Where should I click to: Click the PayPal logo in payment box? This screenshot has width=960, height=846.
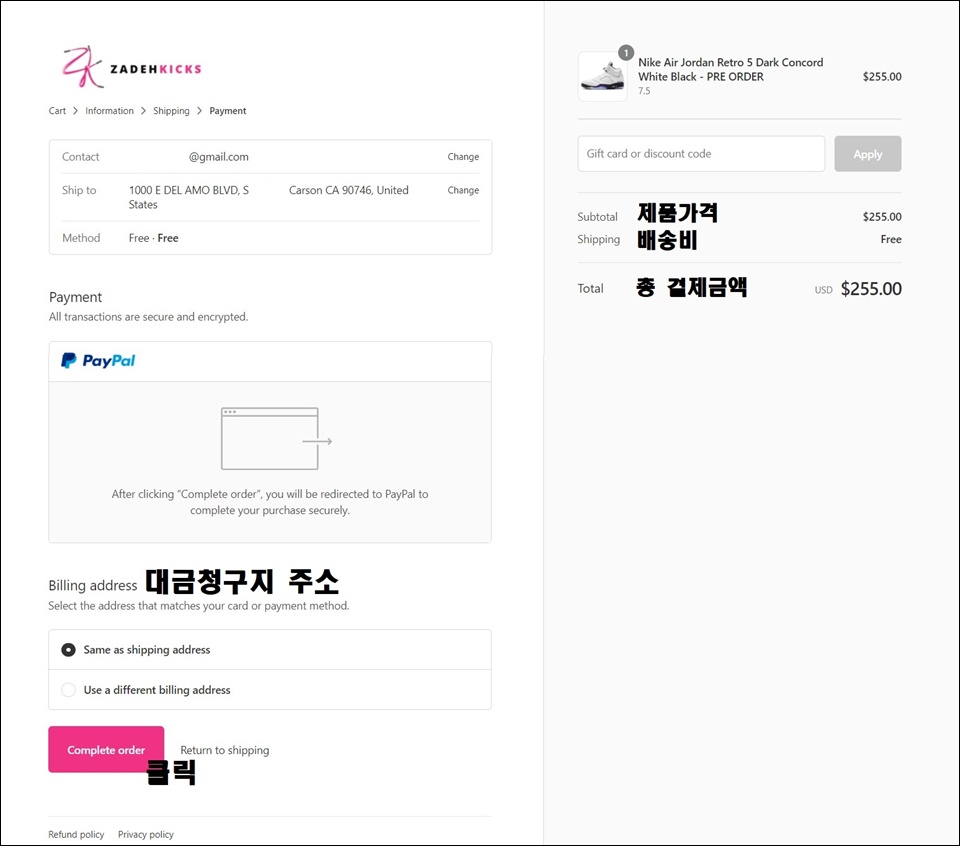point(98,361)
